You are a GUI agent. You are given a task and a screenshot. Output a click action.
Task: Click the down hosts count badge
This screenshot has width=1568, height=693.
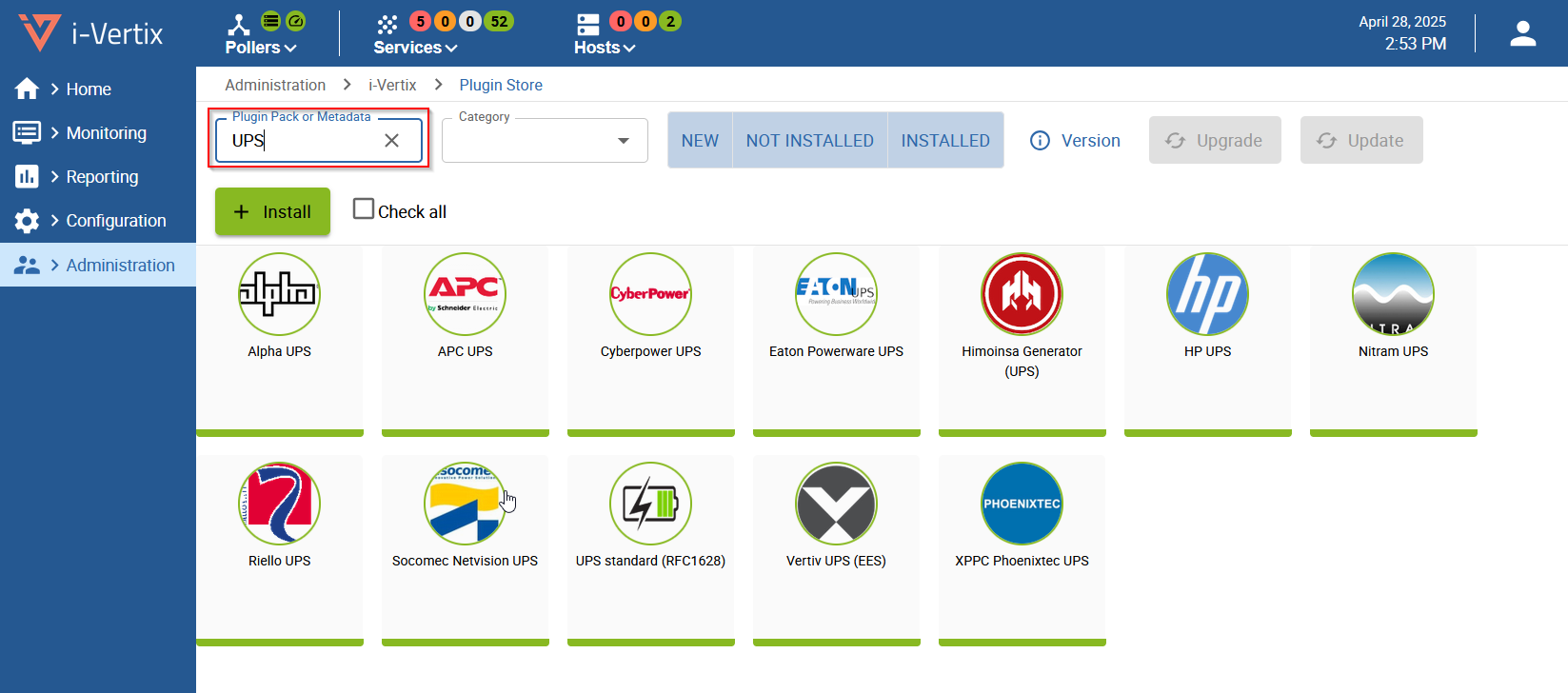pos(621,21)
